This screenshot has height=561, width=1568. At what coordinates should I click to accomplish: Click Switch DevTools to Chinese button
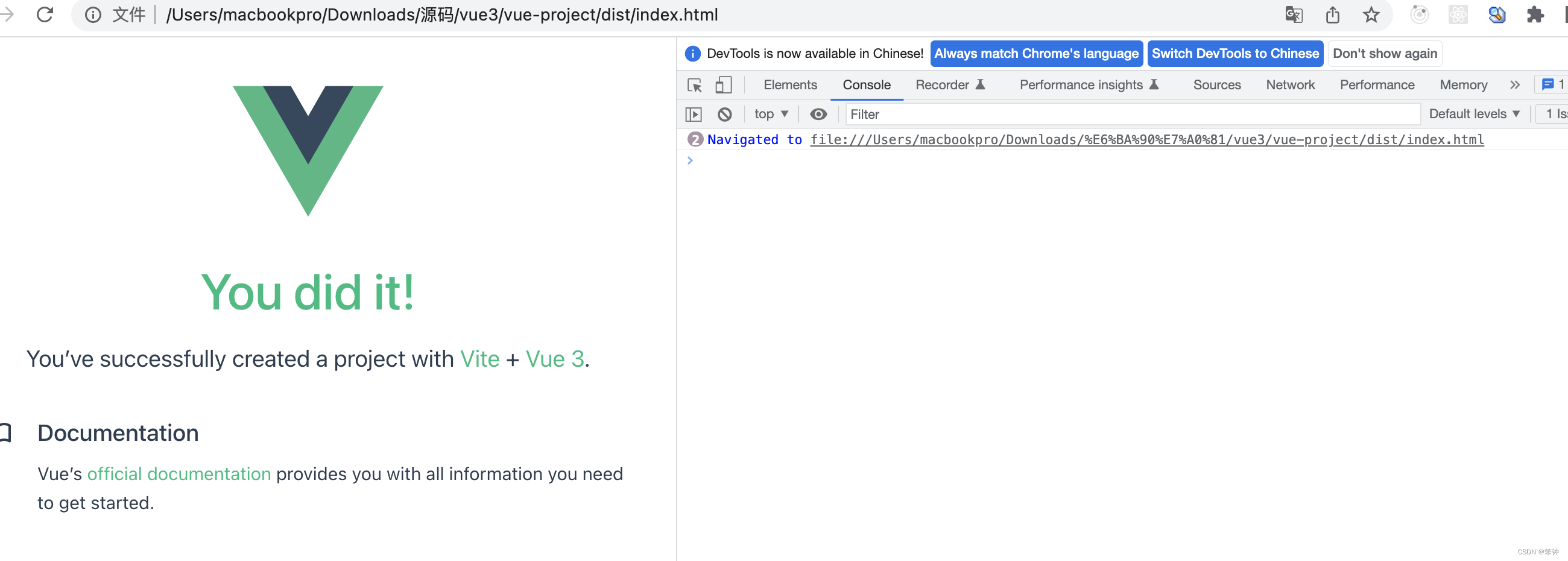1235,54
